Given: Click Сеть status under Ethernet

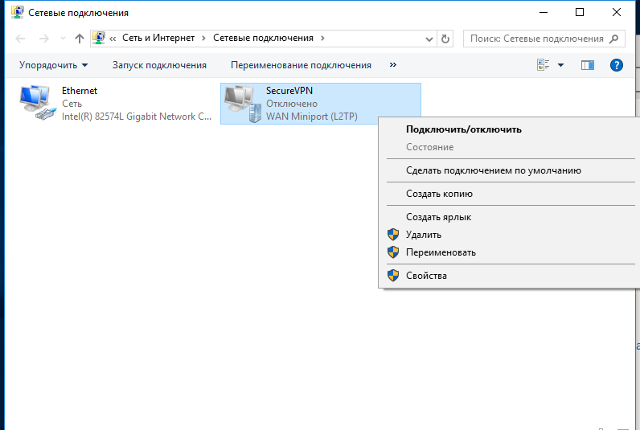Looking at the screenshot, I should pos(72,104).
